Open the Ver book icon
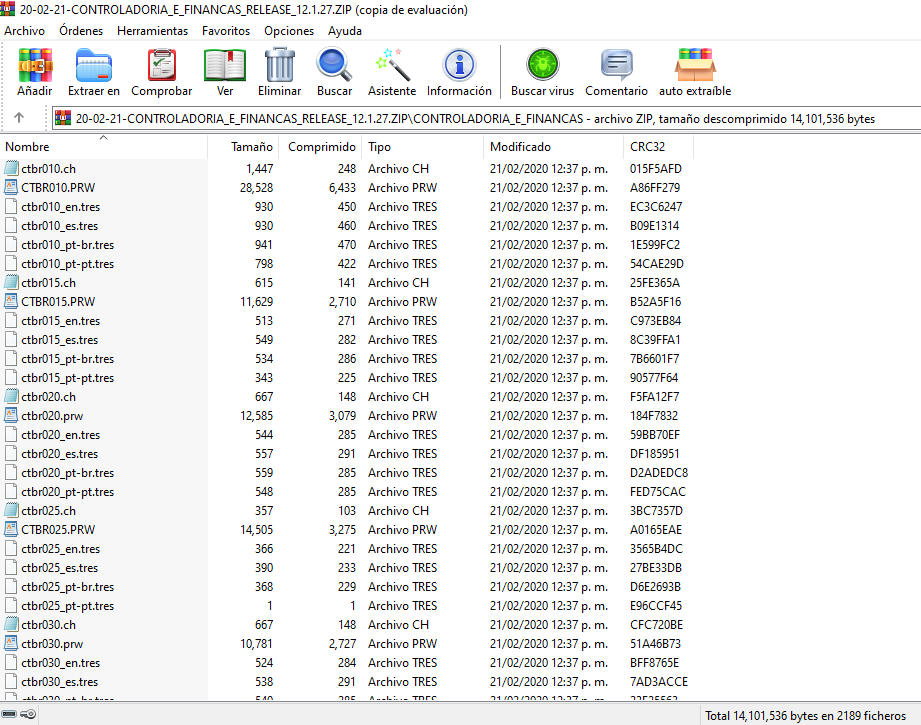Image resolution: width=921 pixels, height=725 pixels. tap(224, 65)
